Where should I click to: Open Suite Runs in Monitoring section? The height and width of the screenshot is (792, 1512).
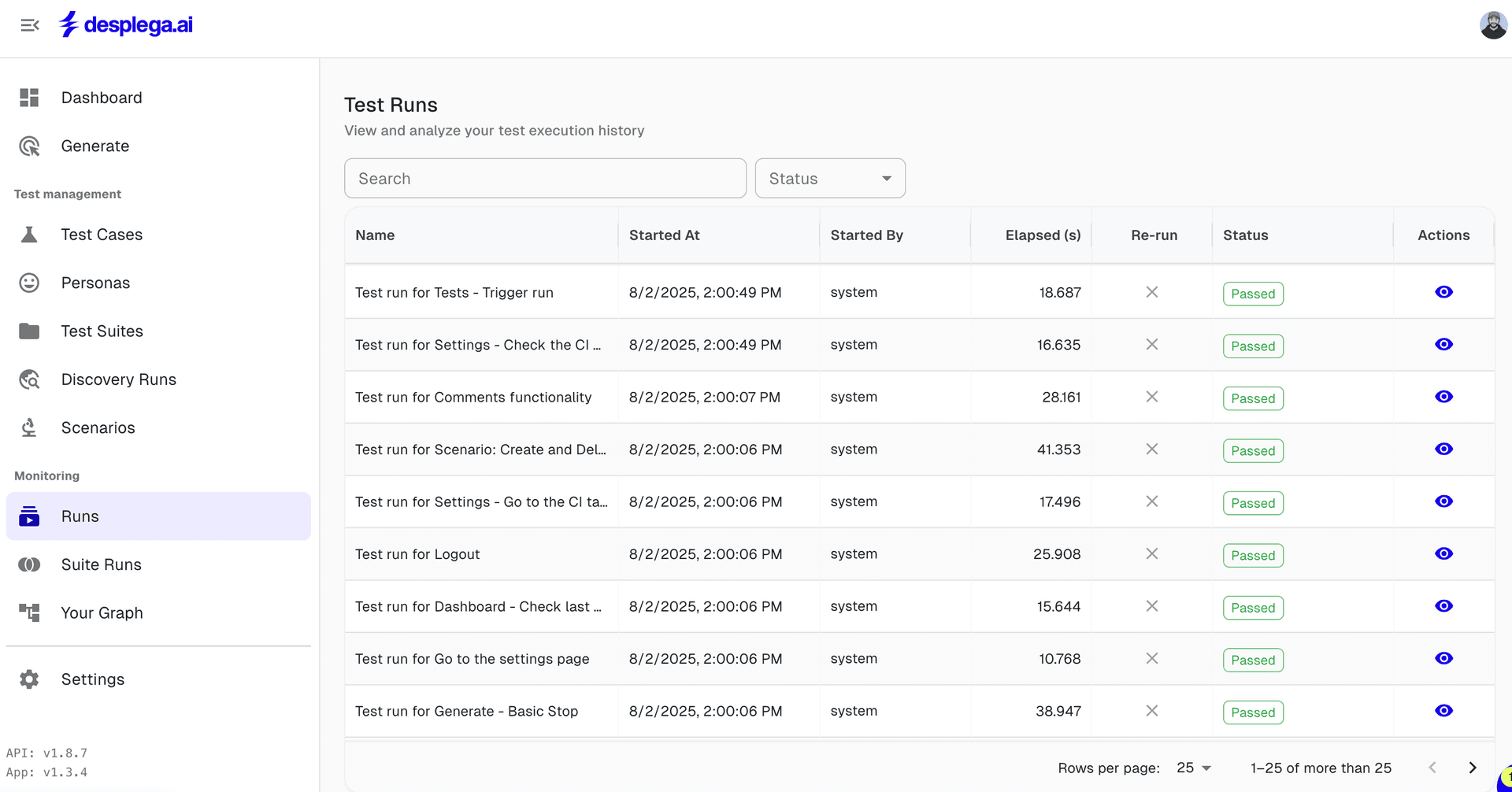[x=101, y=564]
